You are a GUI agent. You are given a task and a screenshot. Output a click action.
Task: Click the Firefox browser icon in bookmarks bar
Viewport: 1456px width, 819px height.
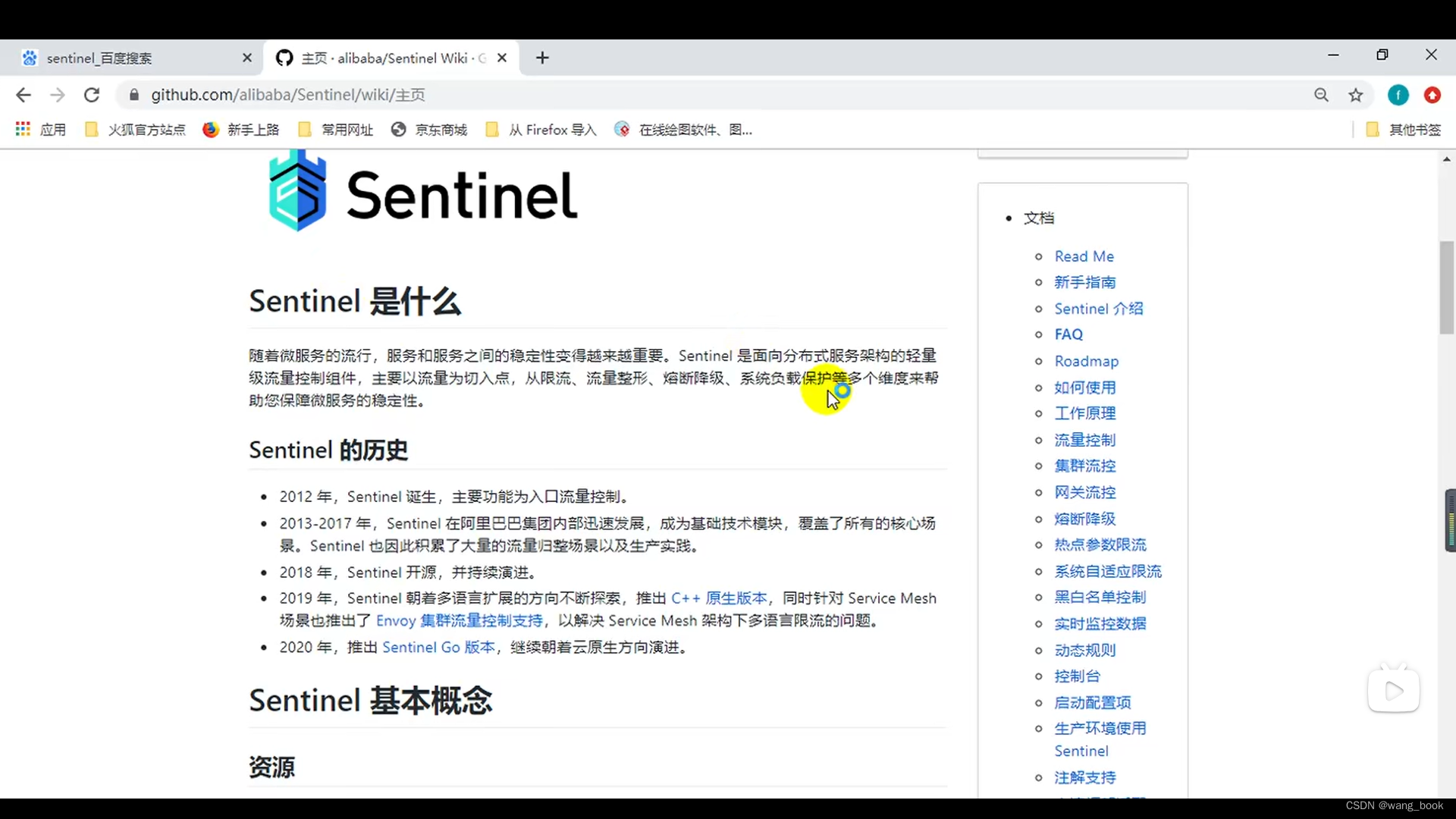tap(210, 129)
